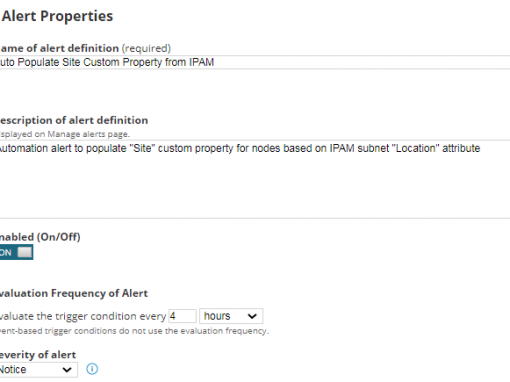Viewport: 510px width, 382px height.
Task: Click the ON text inside the enabled switch
Action: coord(6,253)
